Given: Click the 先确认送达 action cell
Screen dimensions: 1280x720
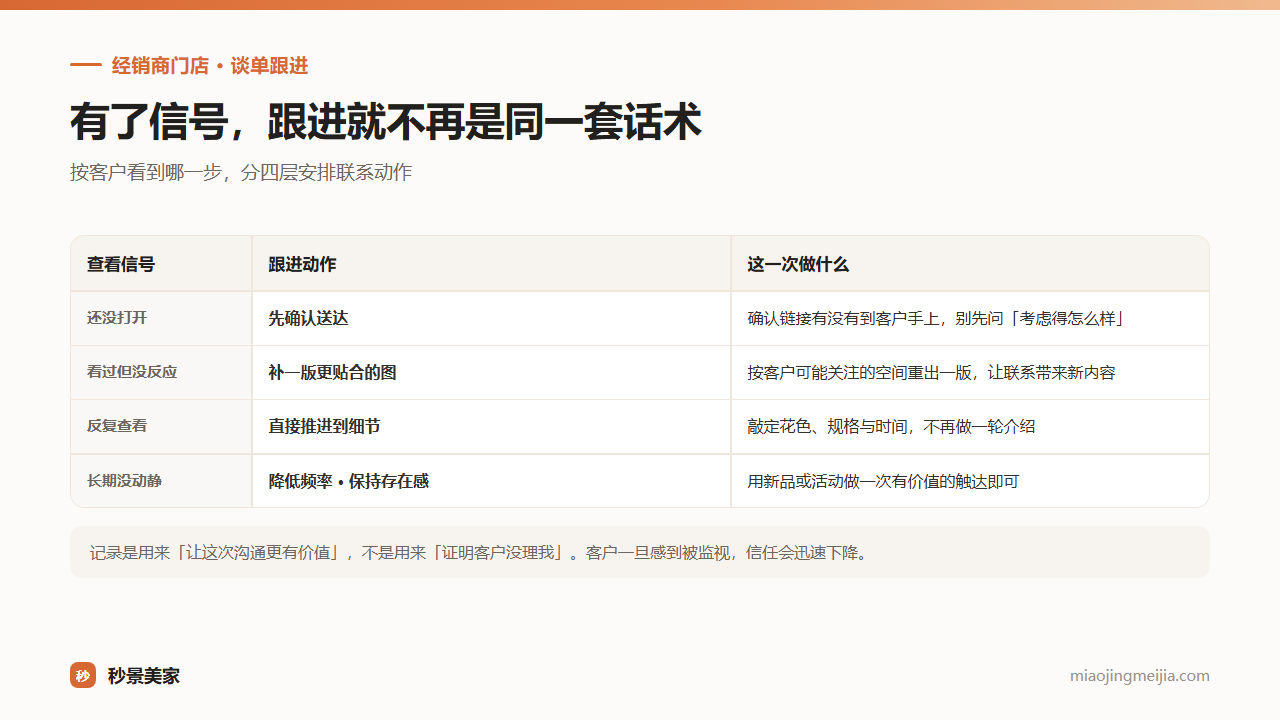Looking at the screenshot, I should (491, 318).
